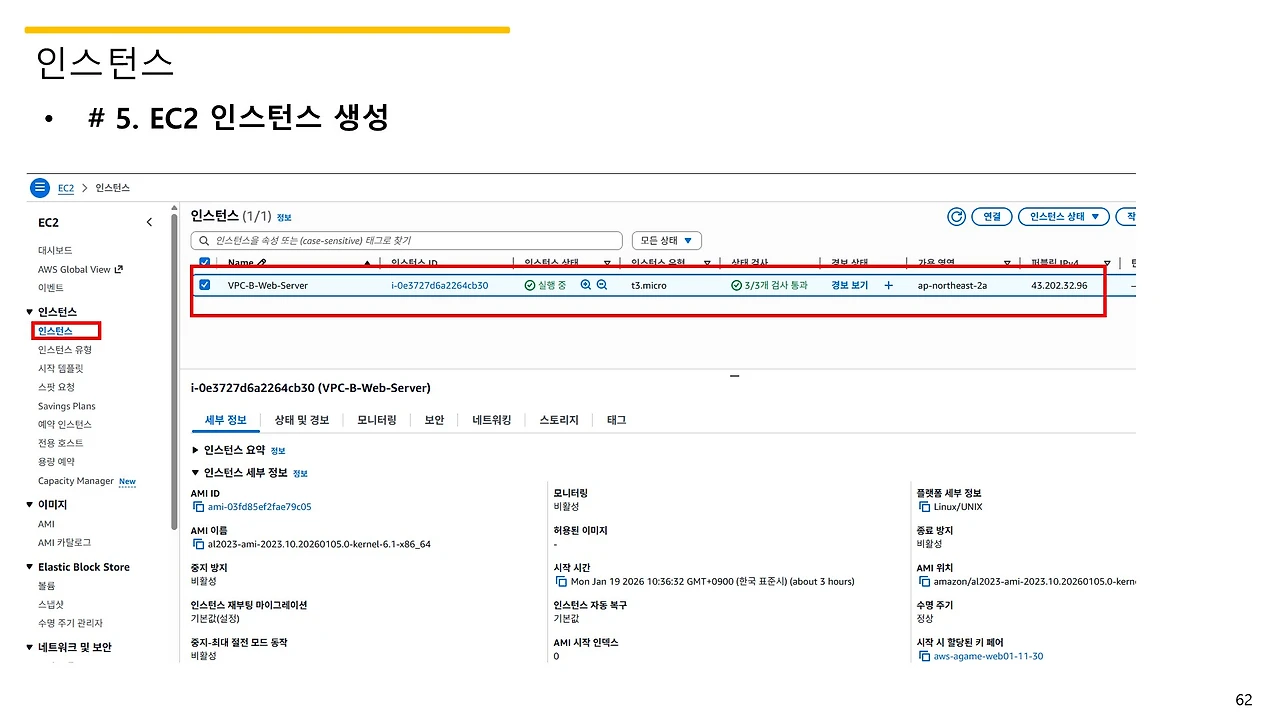This screenshot has height=720, width=1280.
Task: Copy the key pair name aws-agame-web01-11-30
Action: pyautogui.click(x=923, y=657)
